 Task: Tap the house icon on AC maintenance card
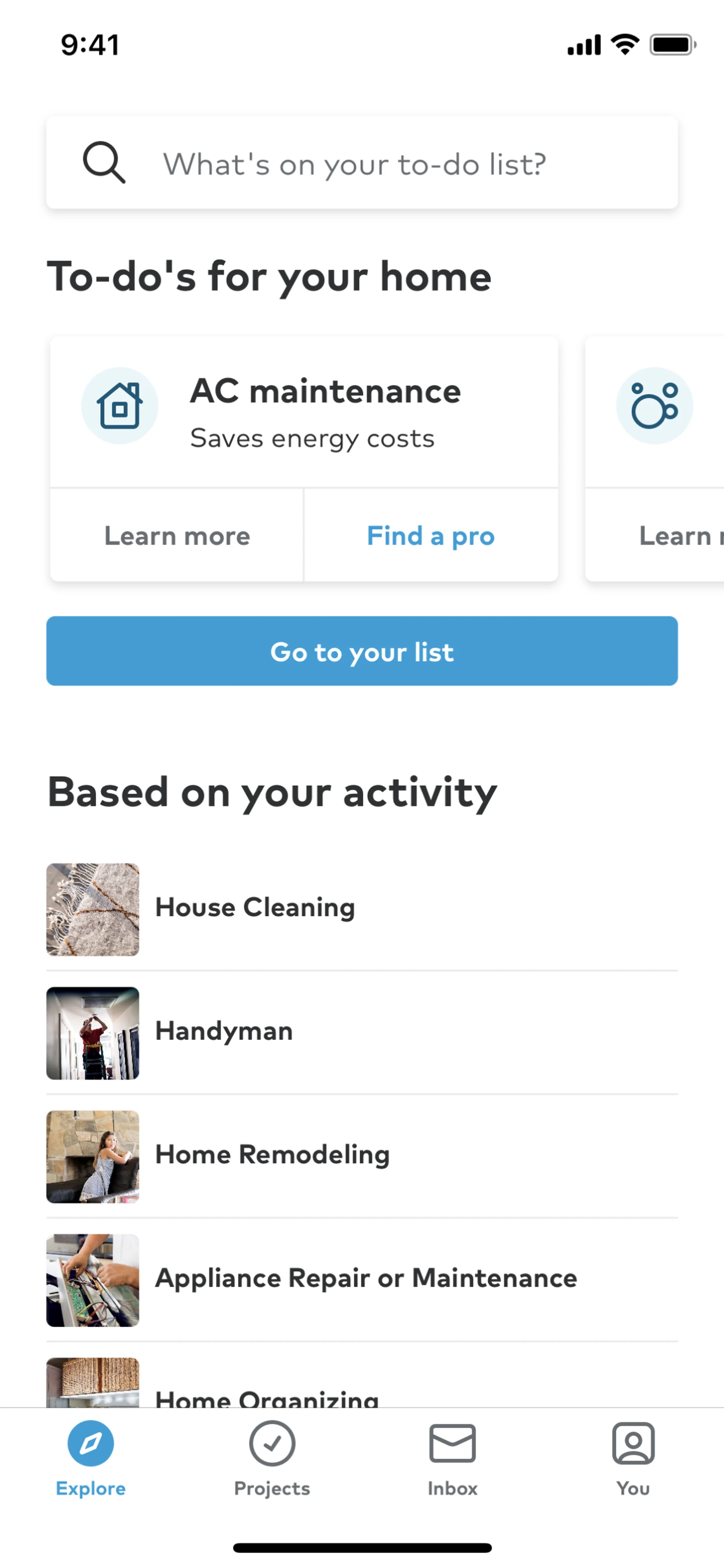pyautogui.click(x=120, y=405)
